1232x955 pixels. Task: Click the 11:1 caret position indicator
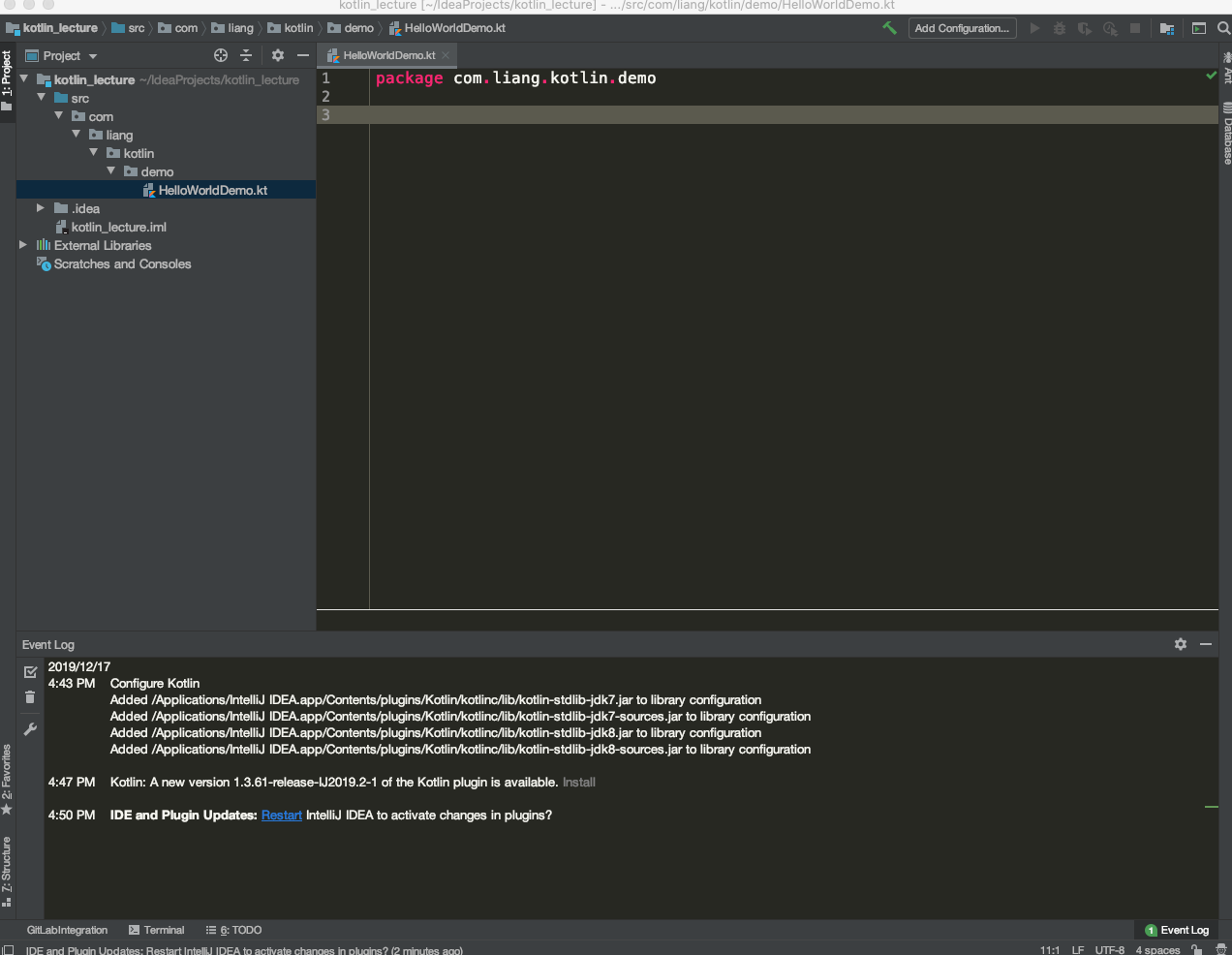pos(1050,950)
